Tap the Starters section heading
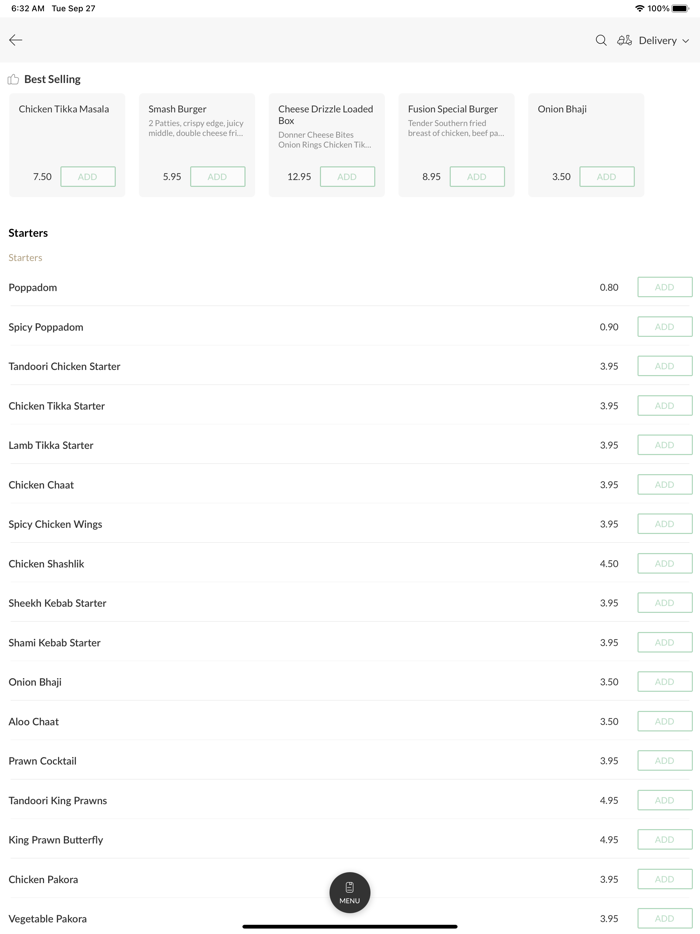Viewport: 700px width, 934px height. (x=28, y=233)
